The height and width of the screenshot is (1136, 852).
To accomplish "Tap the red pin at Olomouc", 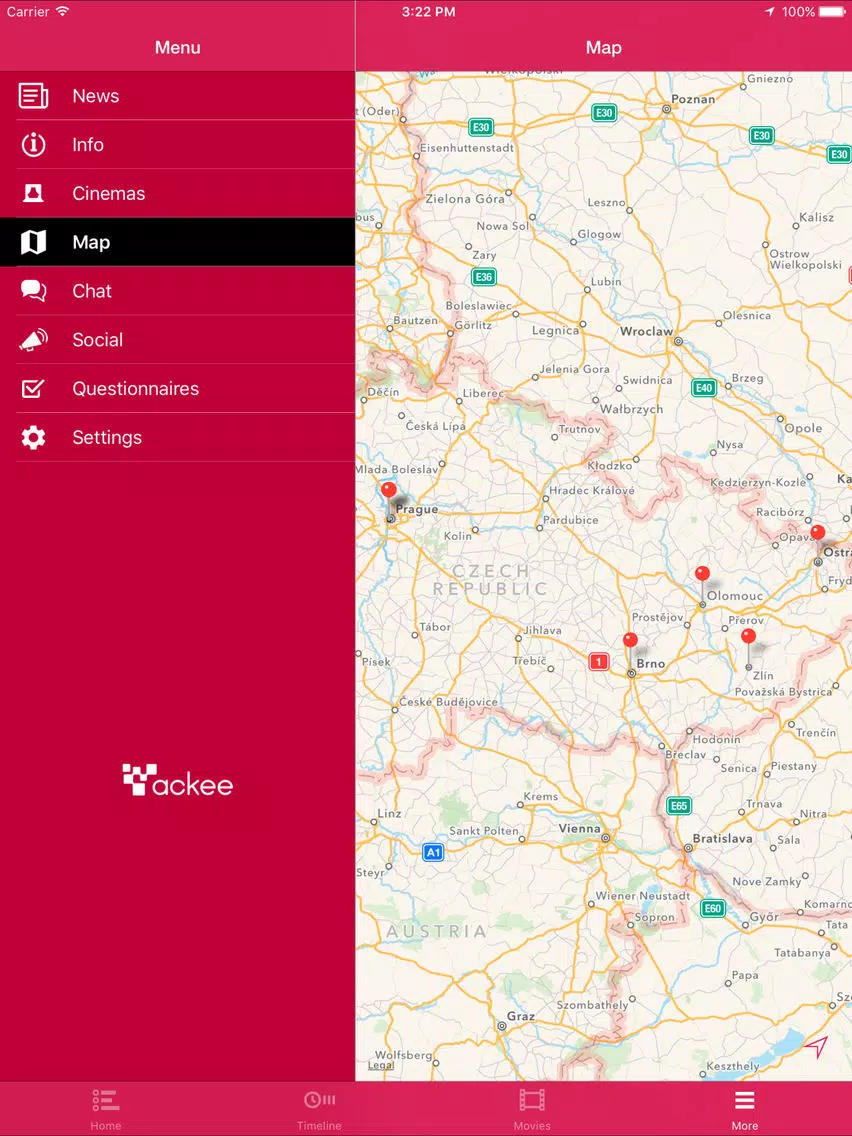I will (702, 574).
